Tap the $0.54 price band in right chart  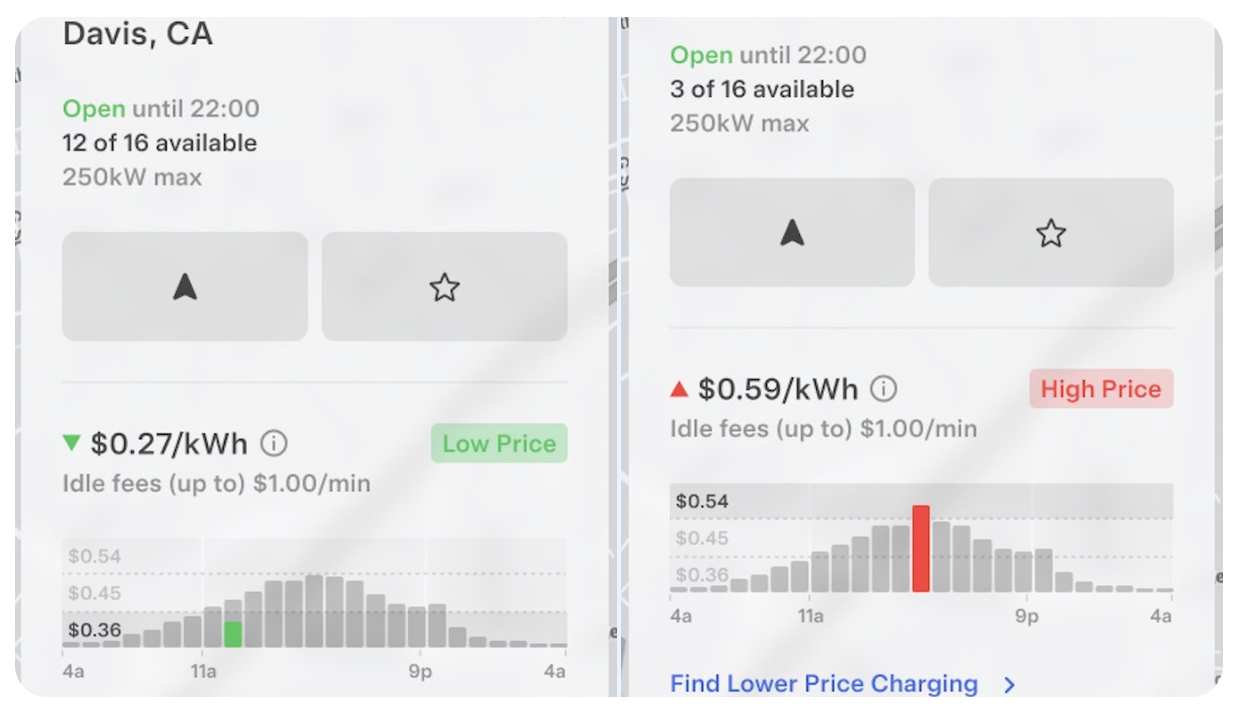tap(702, 501)
